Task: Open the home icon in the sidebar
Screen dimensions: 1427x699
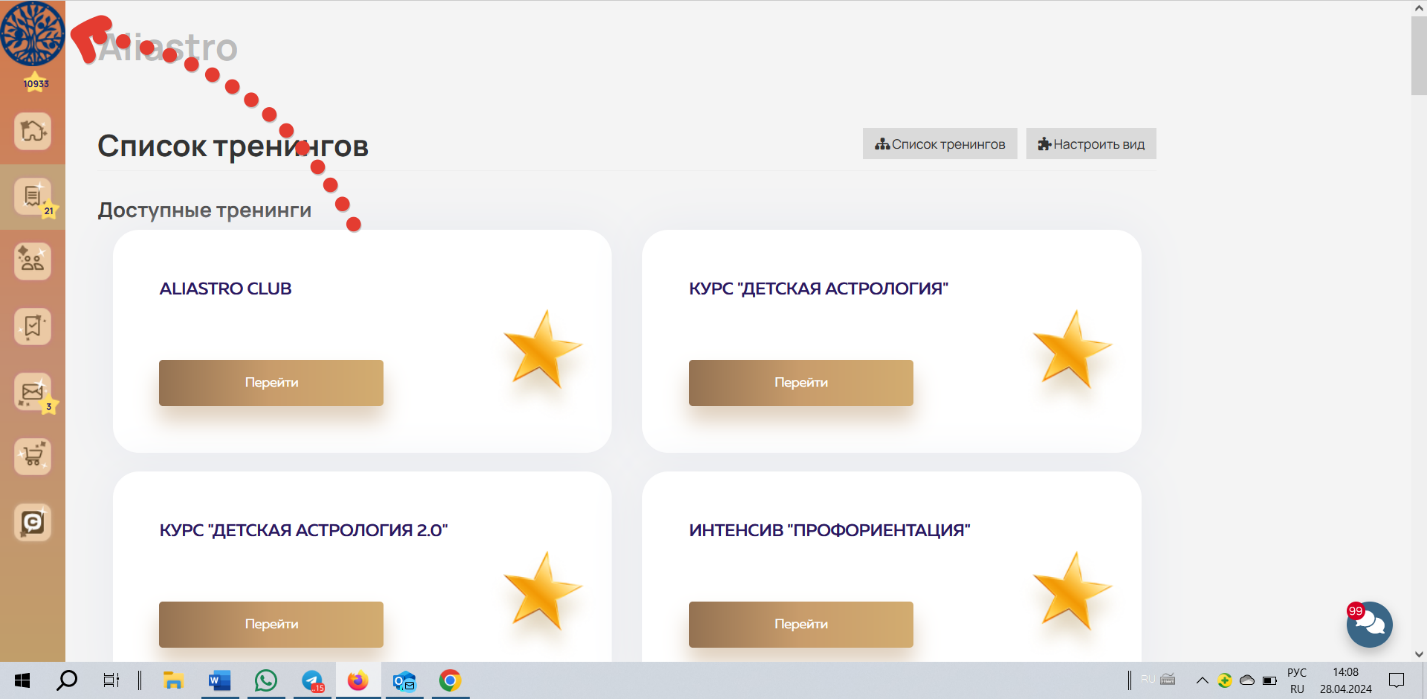Action: [x=32, y=131]
